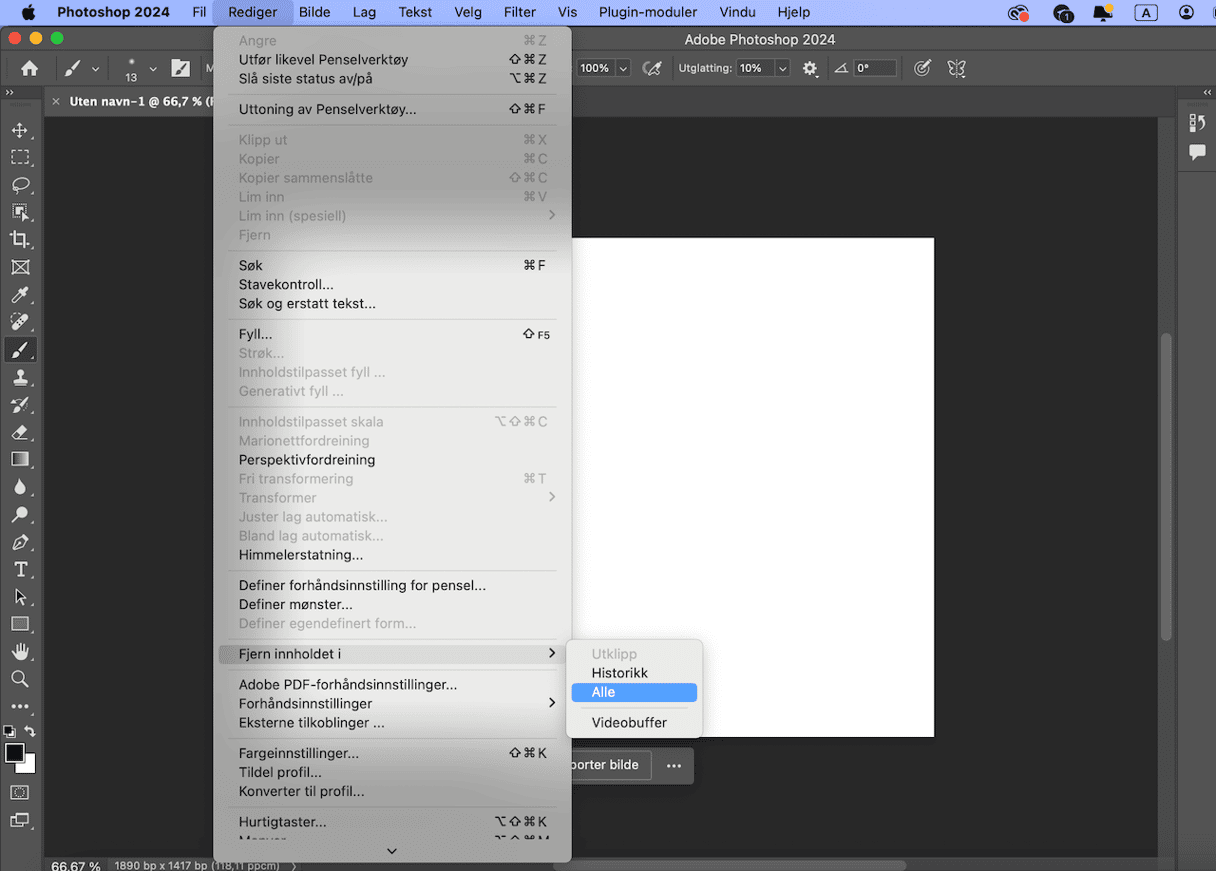This screenshot has height=871, width=1216.
Task: Select the Pen tool
Action: tap(20, 542)
